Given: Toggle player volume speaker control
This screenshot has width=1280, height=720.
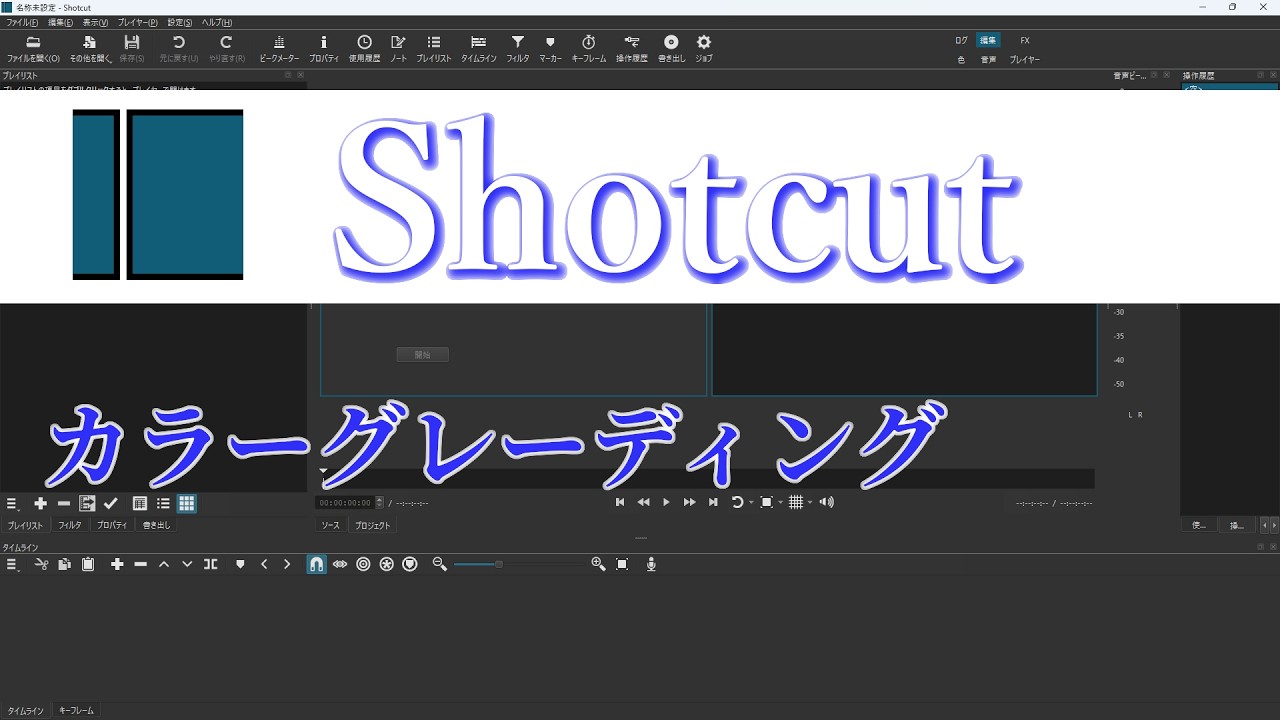Looking at the screenshot, I should click(826, 502).
